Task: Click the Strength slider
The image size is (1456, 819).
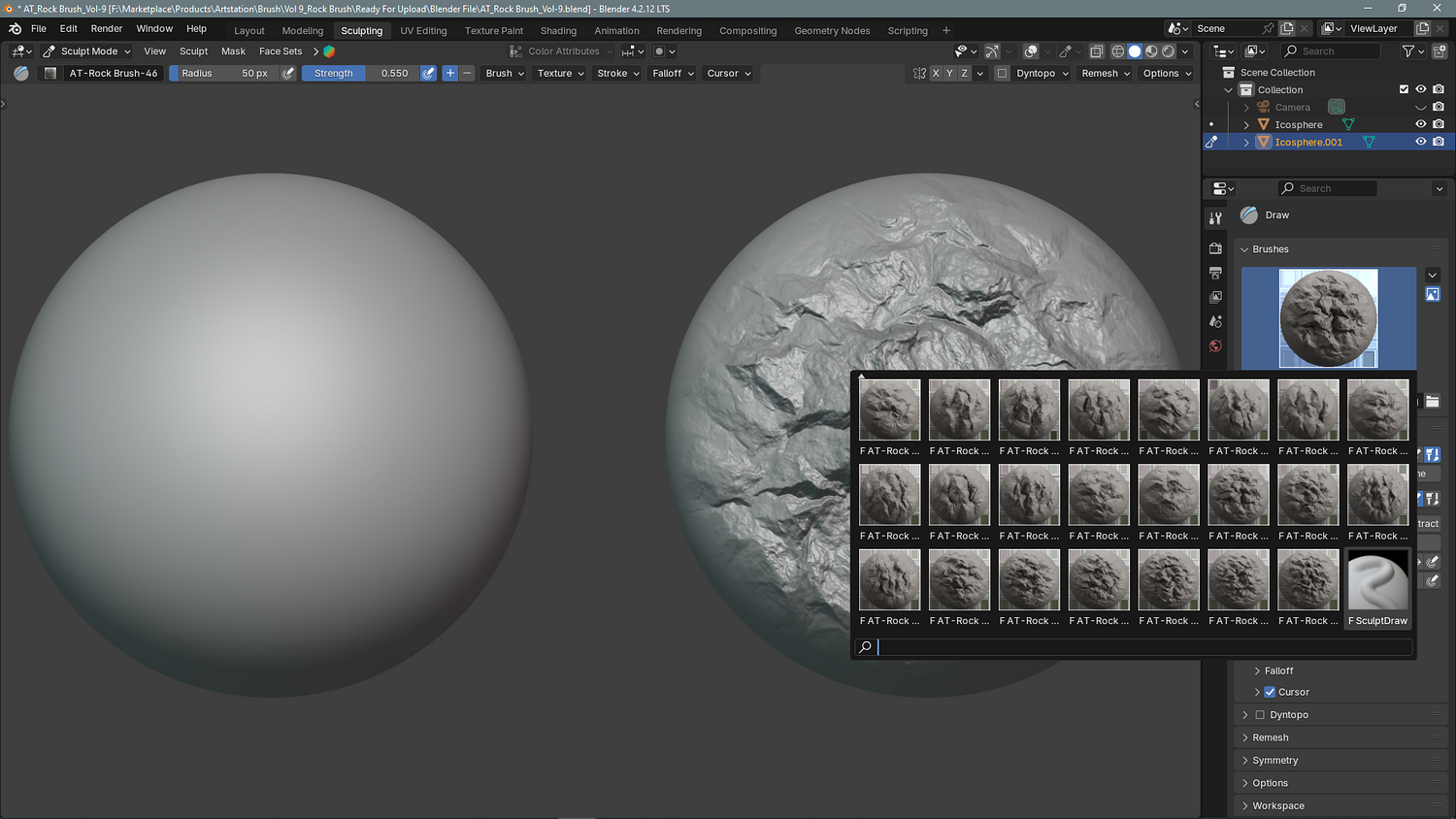Action: click(x=360, y=74)
